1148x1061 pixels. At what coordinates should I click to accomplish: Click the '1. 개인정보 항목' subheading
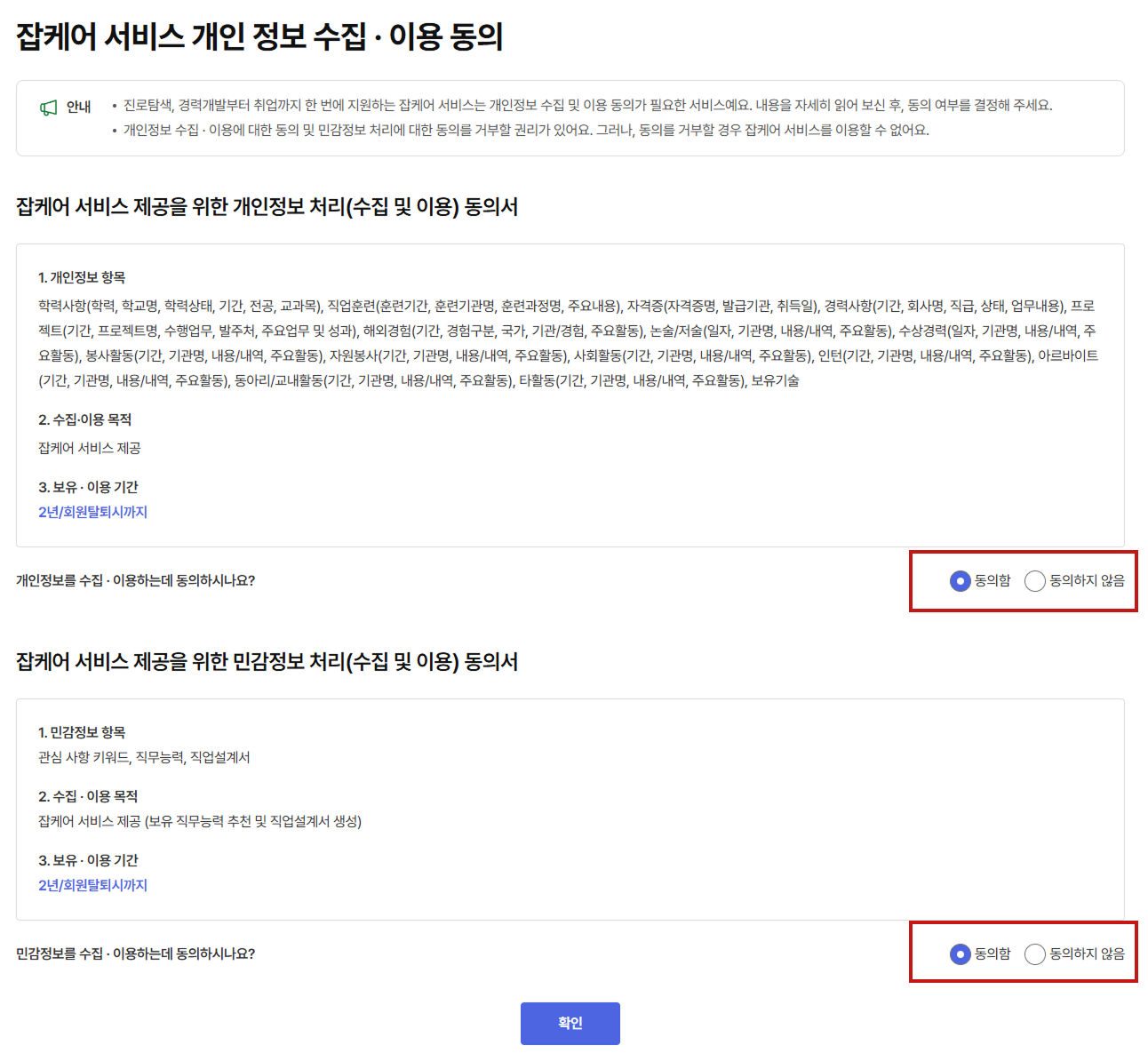point(82,277)
